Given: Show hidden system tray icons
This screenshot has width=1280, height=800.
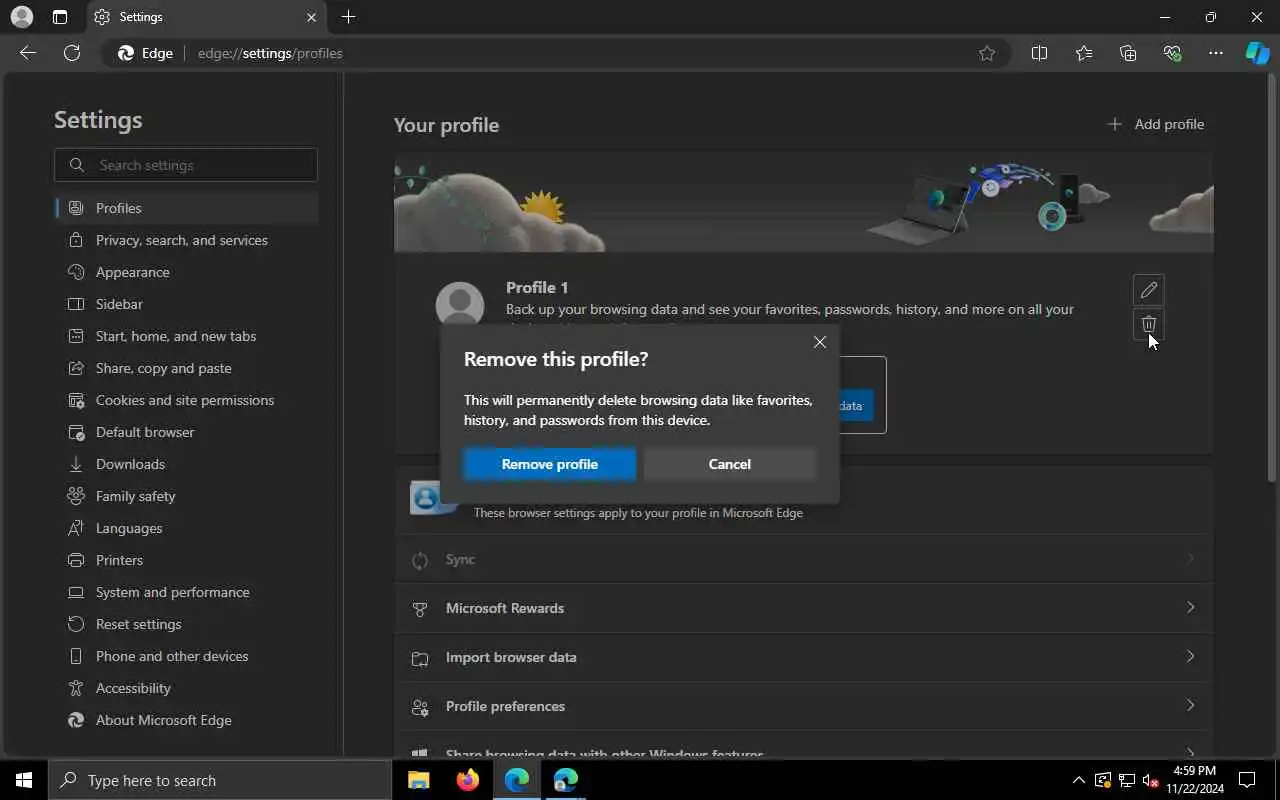Looking at the screenshot, I should [x=1078, y=780].
